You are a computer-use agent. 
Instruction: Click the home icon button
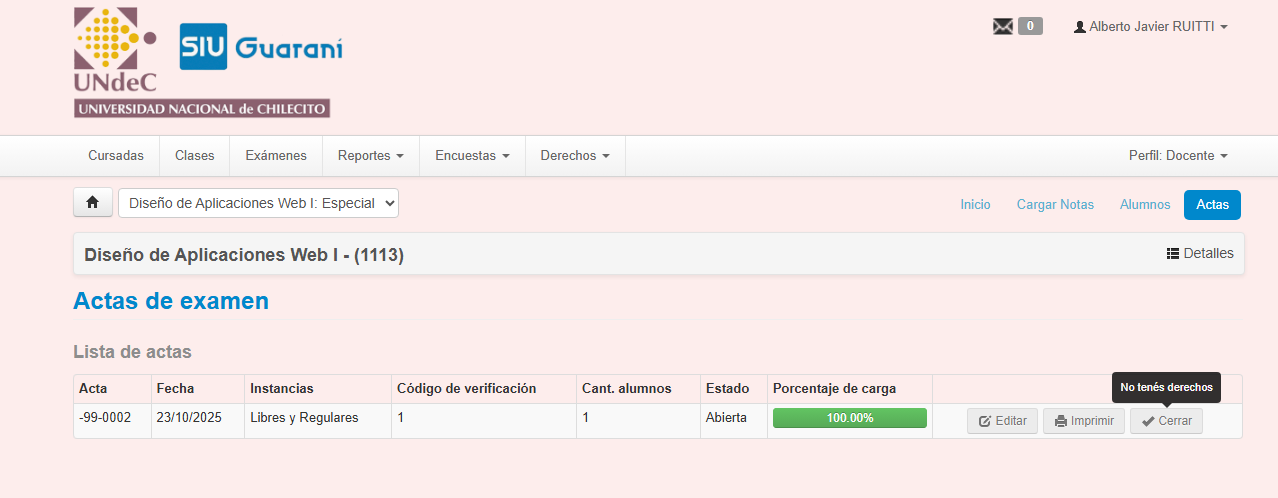[92, 203]
